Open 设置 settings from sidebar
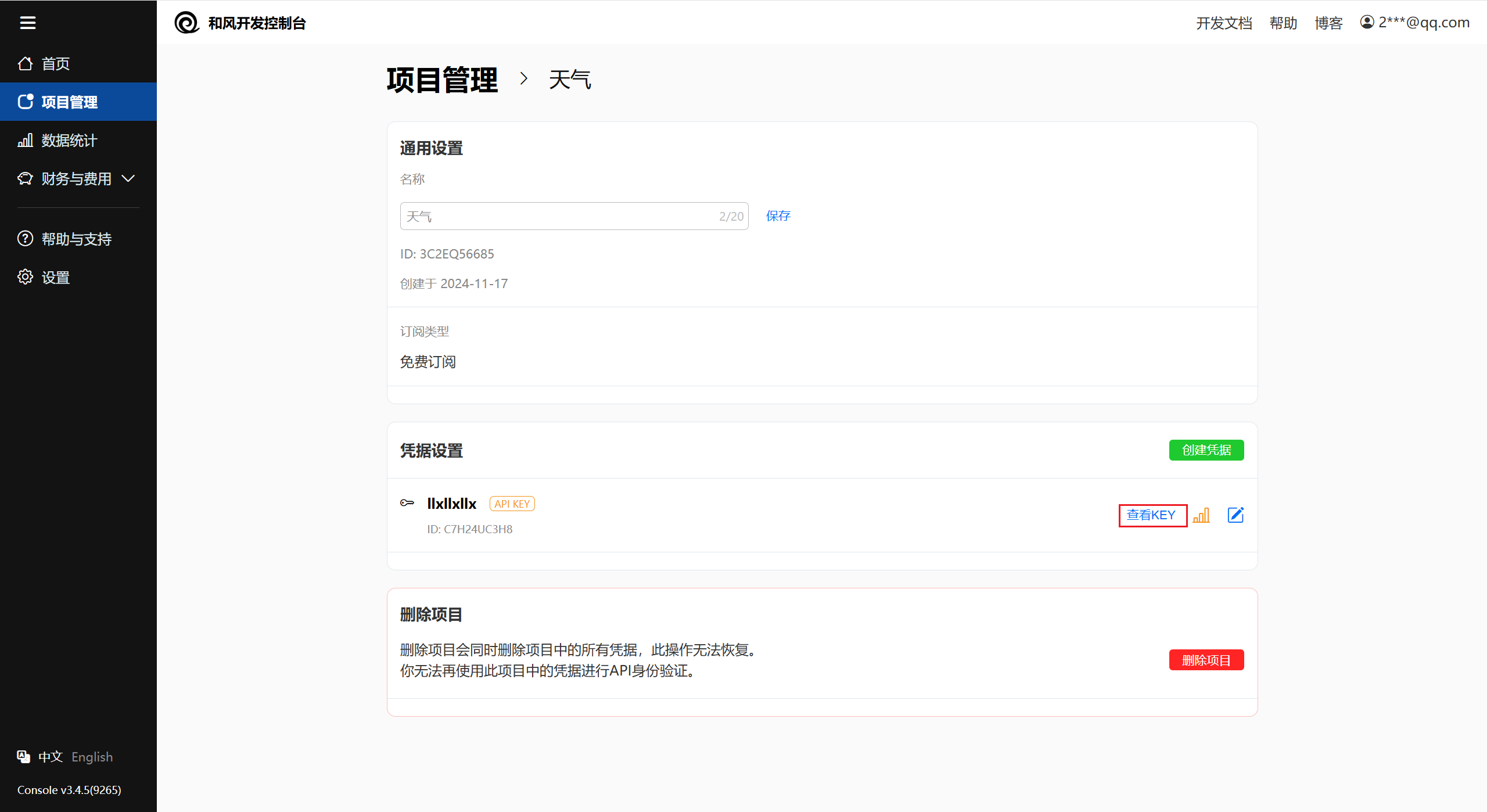The width and height of the screenshot is (1487, 812). (x=55, y=277)
